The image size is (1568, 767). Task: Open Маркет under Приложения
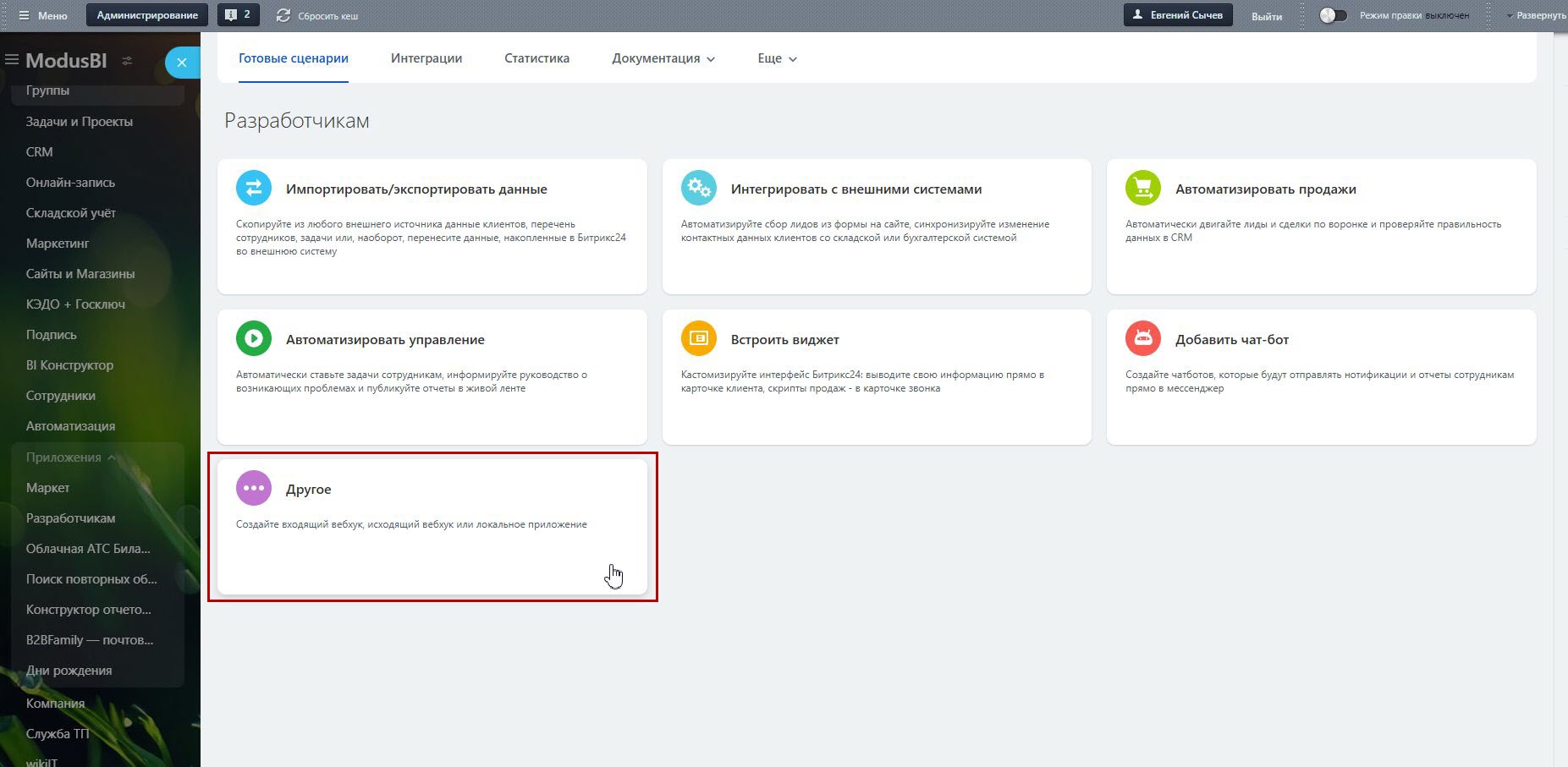tap(48, 488)
